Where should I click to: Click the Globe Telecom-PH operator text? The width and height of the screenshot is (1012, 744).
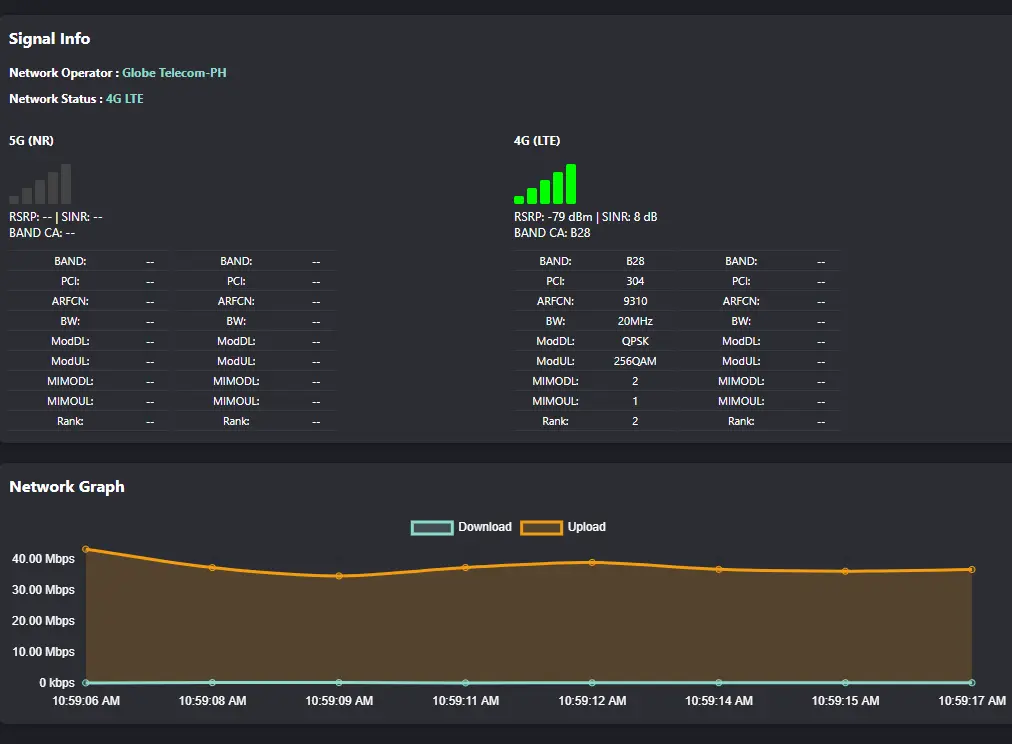coord(174,73)
